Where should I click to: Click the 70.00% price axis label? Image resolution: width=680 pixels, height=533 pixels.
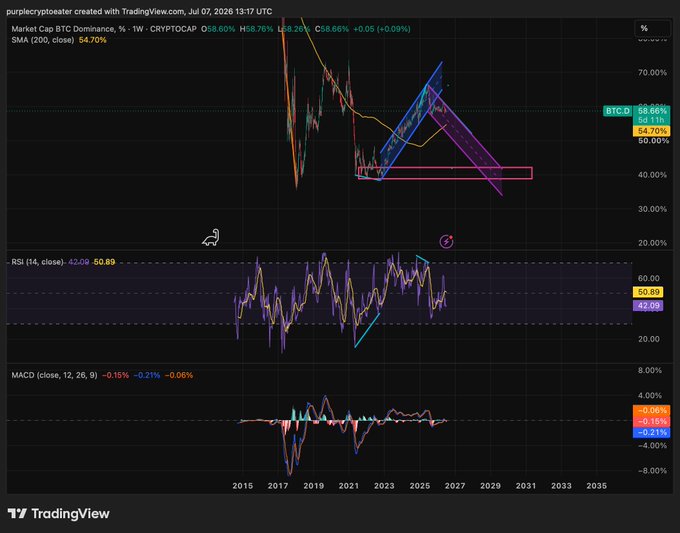point(652,72)
